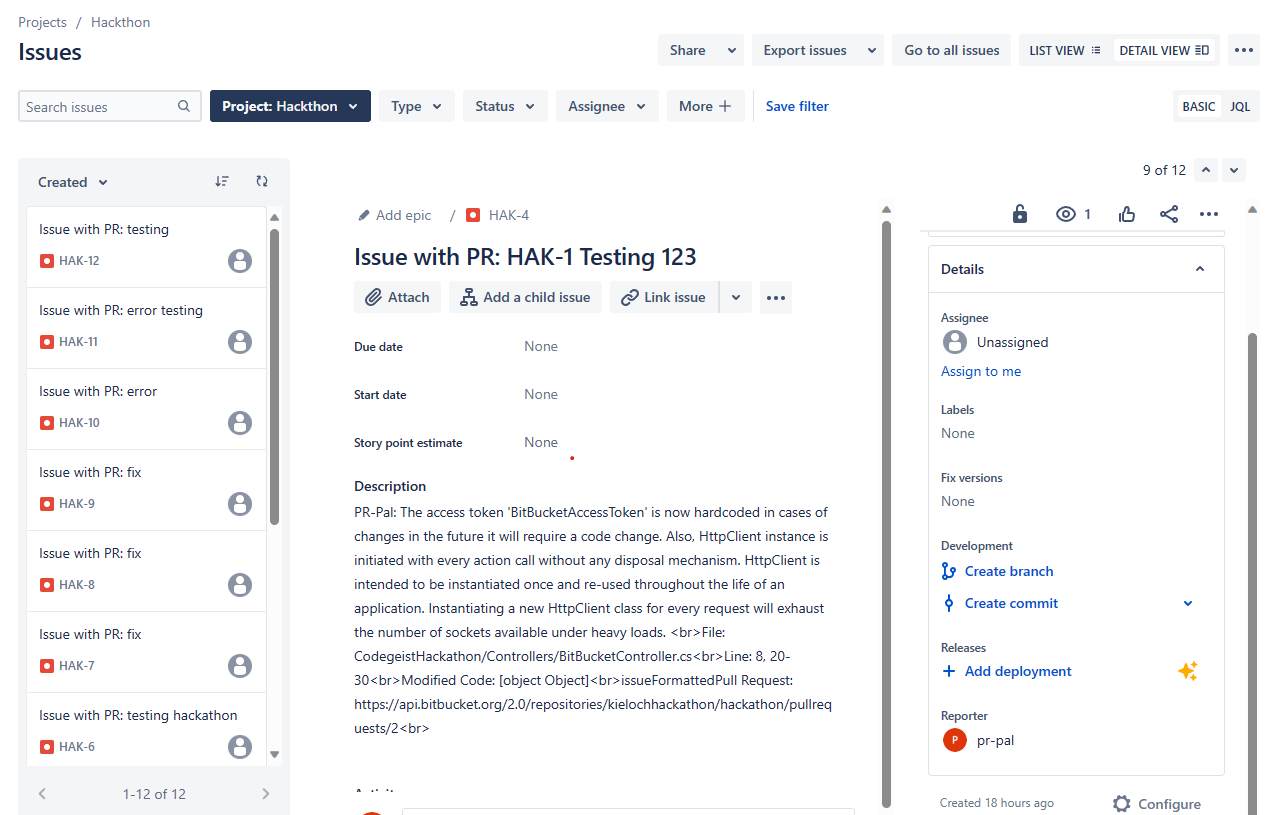Click the Story point estimate None value
1282x815 pixels.
541,442
